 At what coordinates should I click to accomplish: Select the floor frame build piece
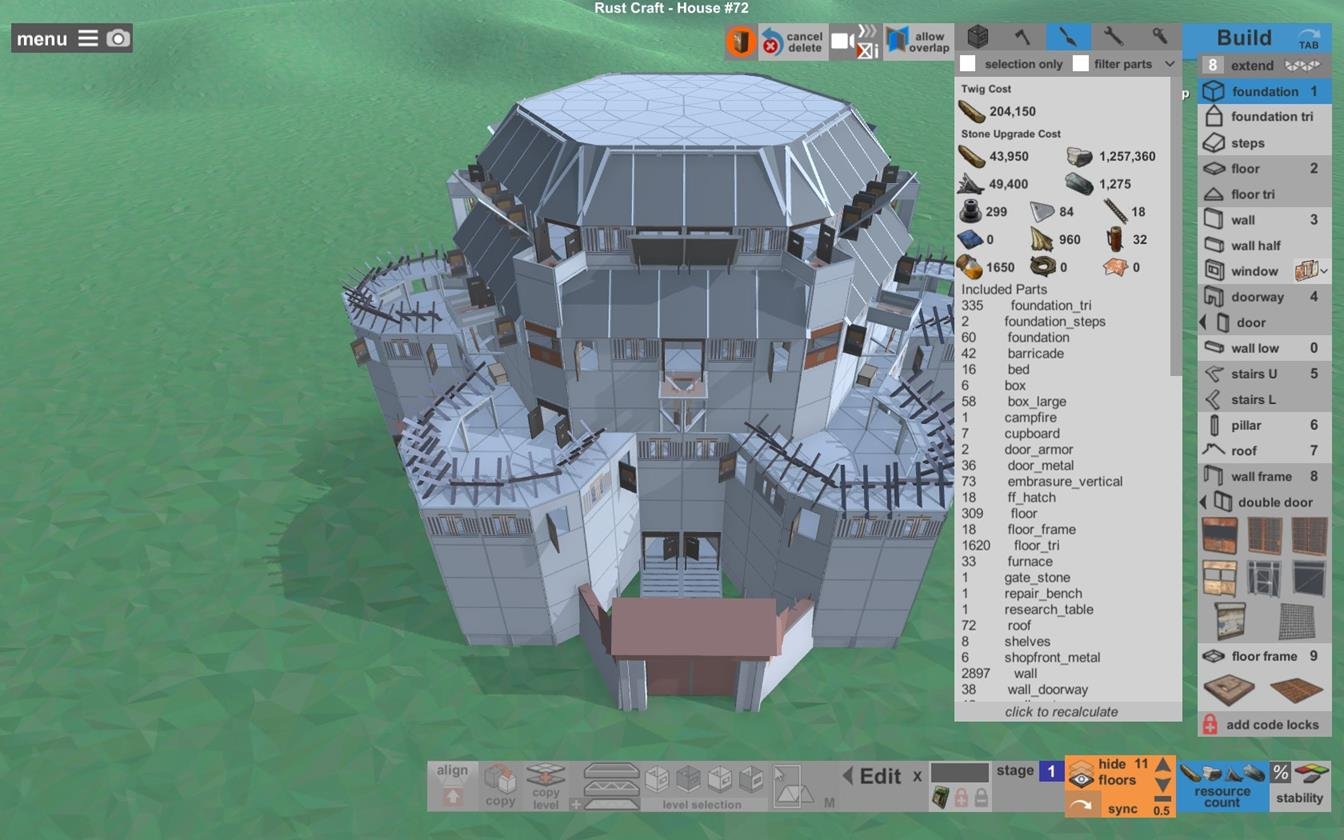click(1265, 656)
